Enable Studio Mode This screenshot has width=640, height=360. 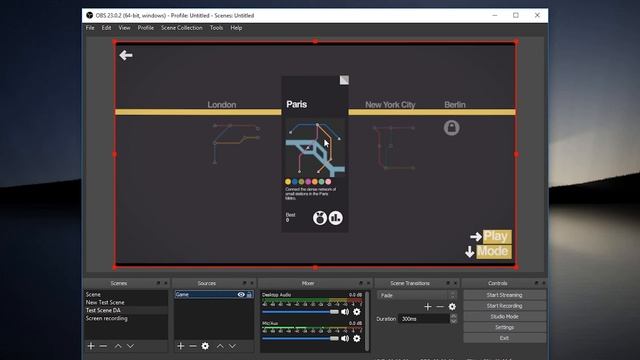[x=504, y=316]
